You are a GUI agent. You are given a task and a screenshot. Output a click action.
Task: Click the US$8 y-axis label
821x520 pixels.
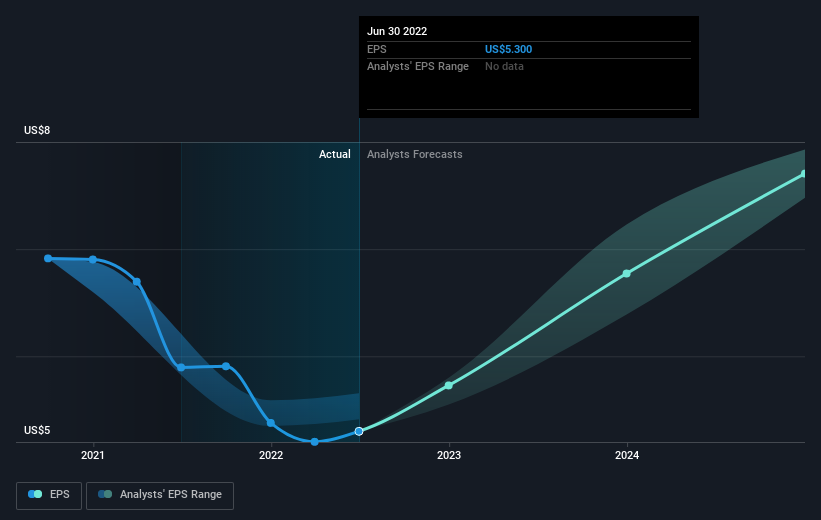tap(37, 130)
